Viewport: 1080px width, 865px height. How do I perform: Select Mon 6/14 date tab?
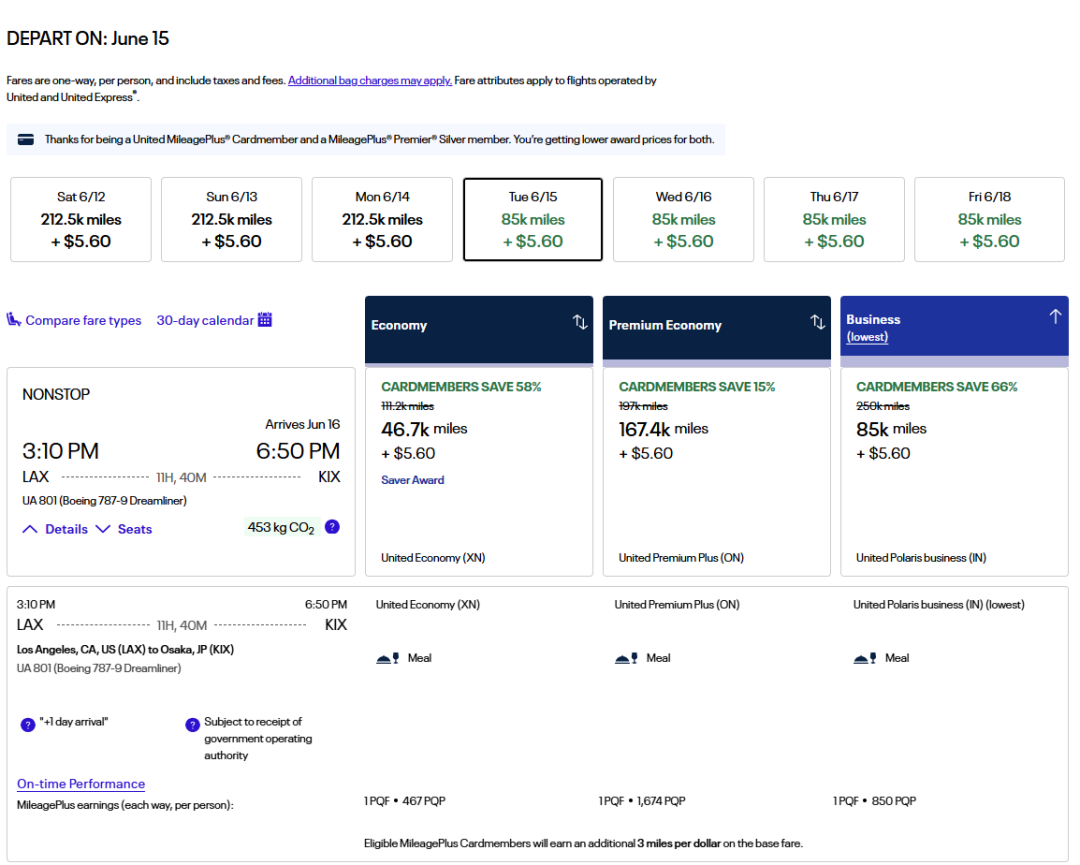click(382, 220)
